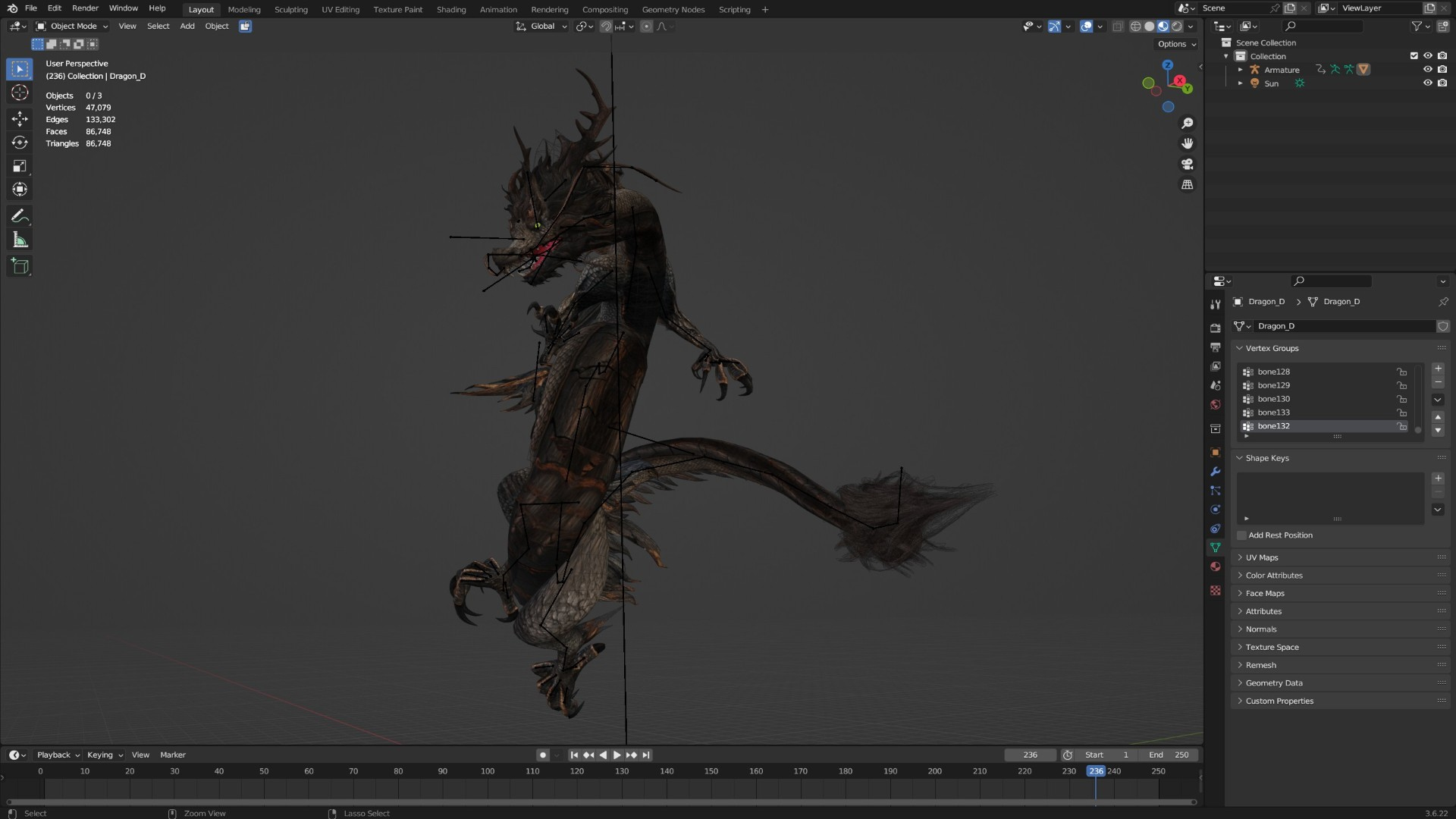Open the Material properties tab

[1216, 566]
